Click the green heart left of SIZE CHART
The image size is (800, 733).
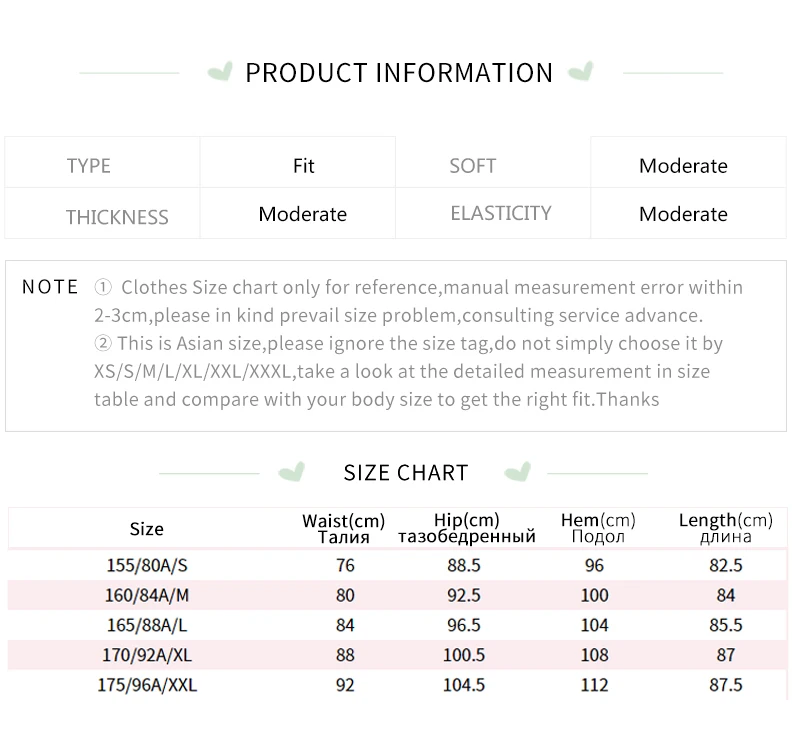(x=292, y=472)
